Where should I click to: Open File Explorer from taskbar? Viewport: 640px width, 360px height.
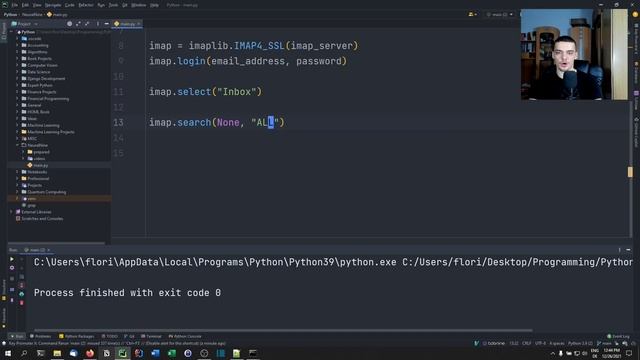(x=57, y=353)
